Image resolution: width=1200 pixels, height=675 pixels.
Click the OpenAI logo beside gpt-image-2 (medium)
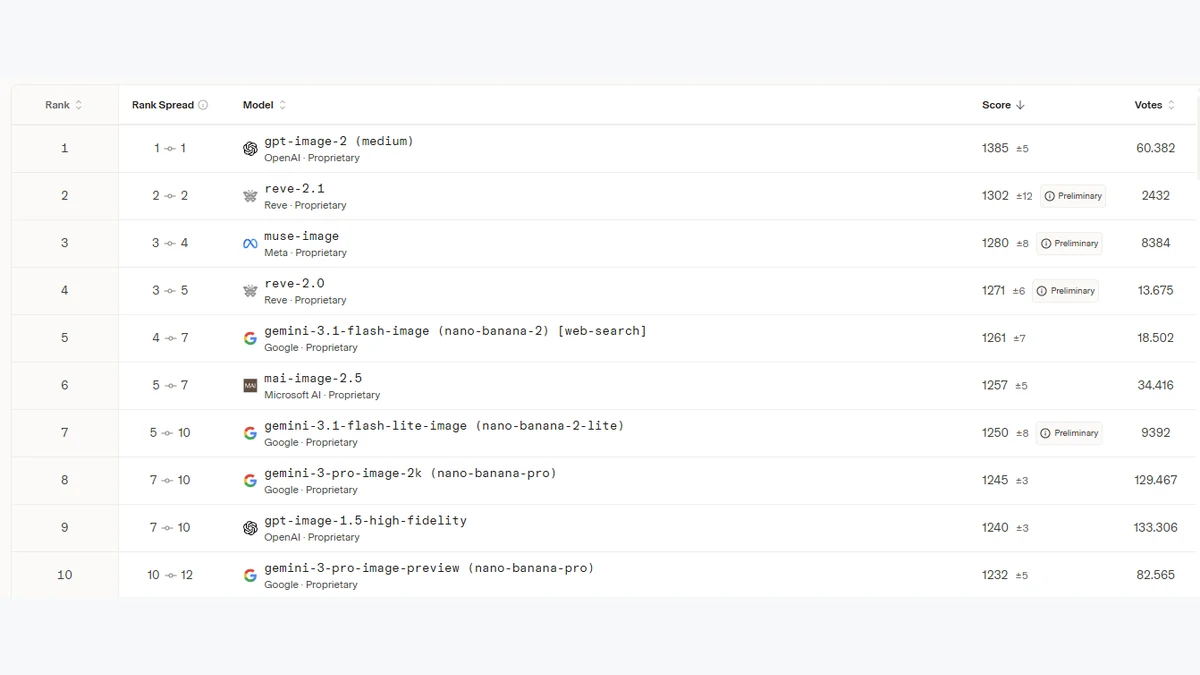250,149
